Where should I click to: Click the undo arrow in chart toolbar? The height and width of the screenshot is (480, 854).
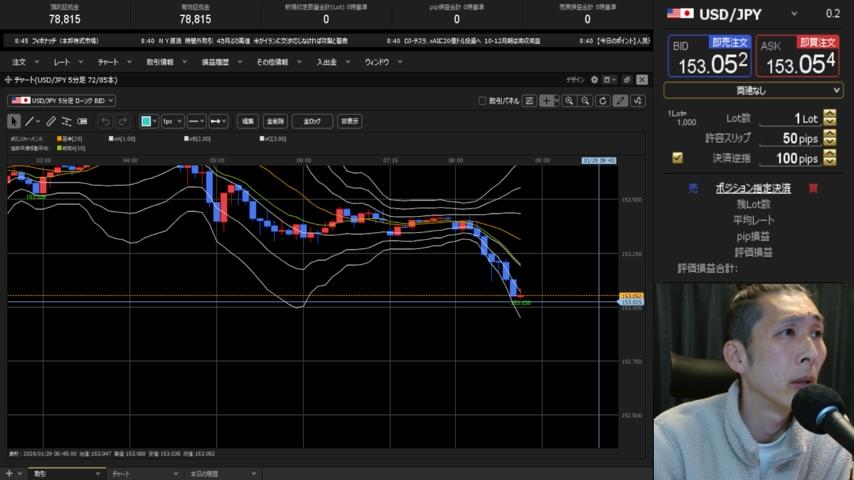pyautogui.click(x=105, y=121)
